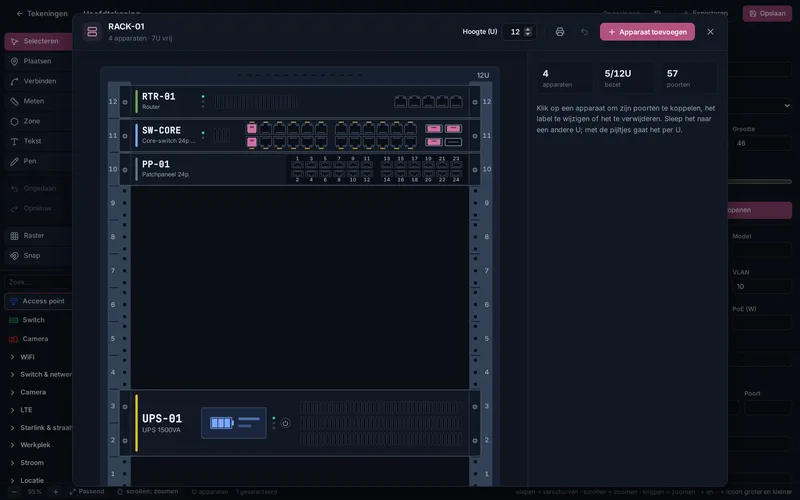This screenshot has width=800, height=500.
Task: Click zoom in plus in status bar
Action: [56, 492]
